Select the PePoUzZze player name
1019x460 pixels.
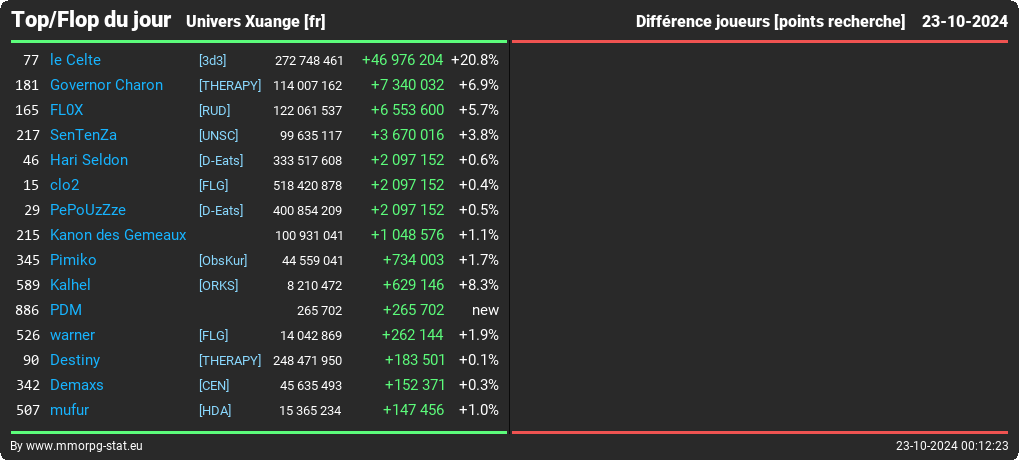pos(88,210)
